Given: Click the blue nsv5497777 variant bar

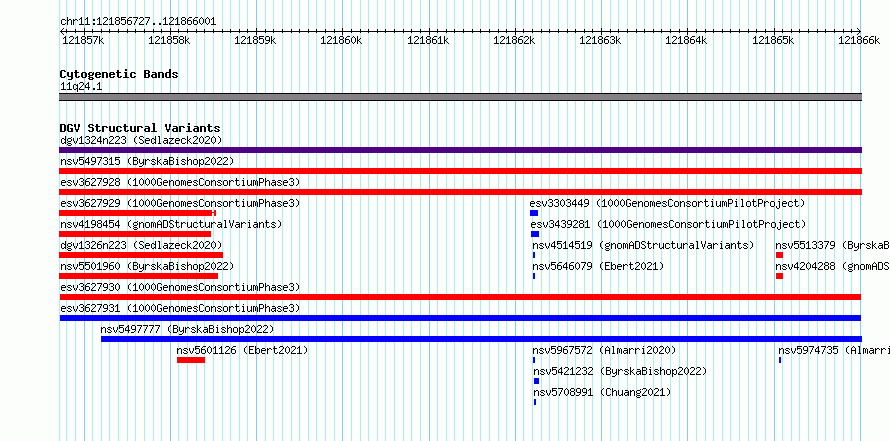Looking at the screenshot, I should coord(481,339).
